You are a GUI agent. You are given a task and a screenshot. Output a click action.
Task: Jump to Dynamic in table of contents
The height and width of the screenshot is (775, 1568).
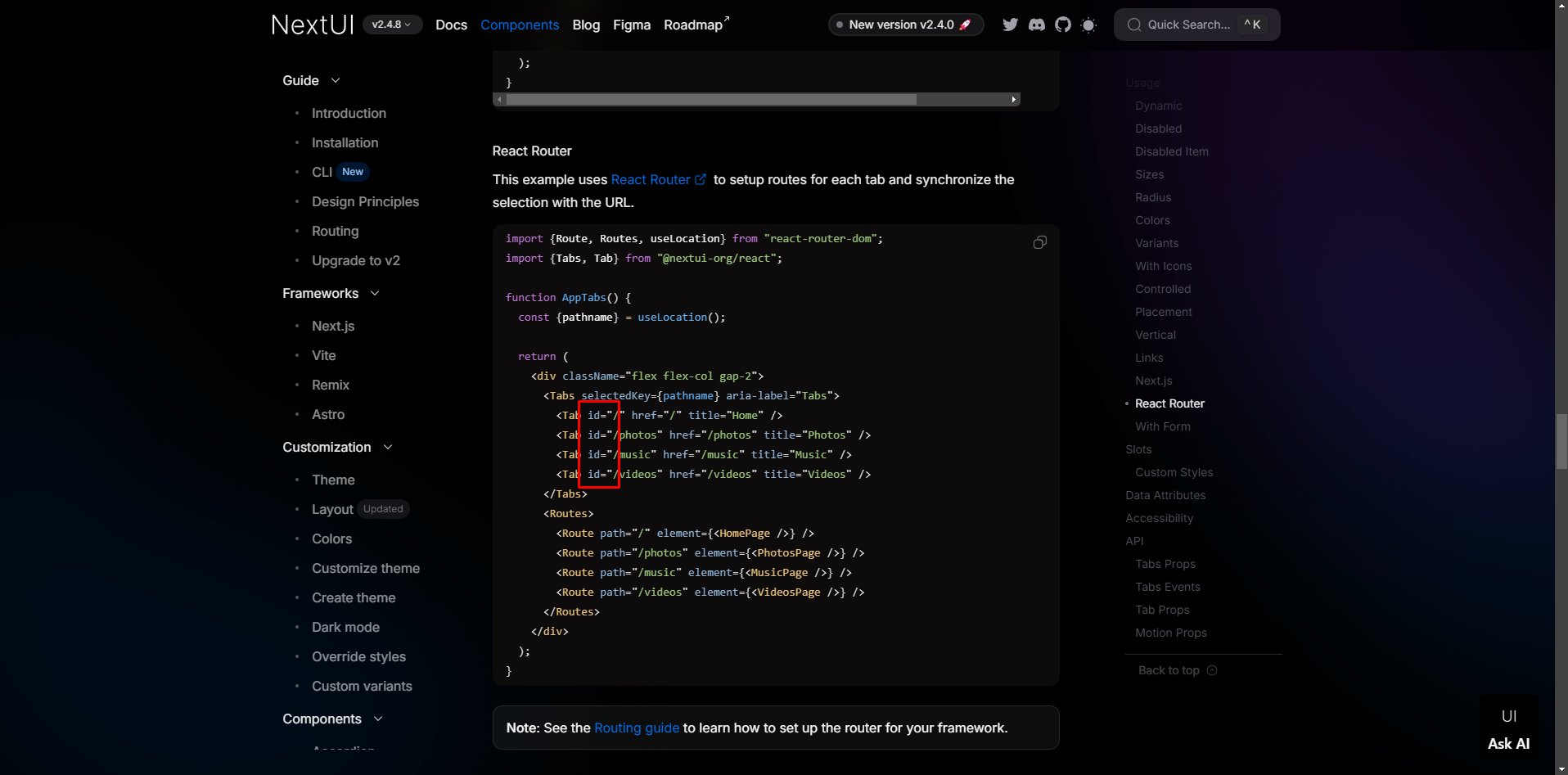coord(1158,106)
